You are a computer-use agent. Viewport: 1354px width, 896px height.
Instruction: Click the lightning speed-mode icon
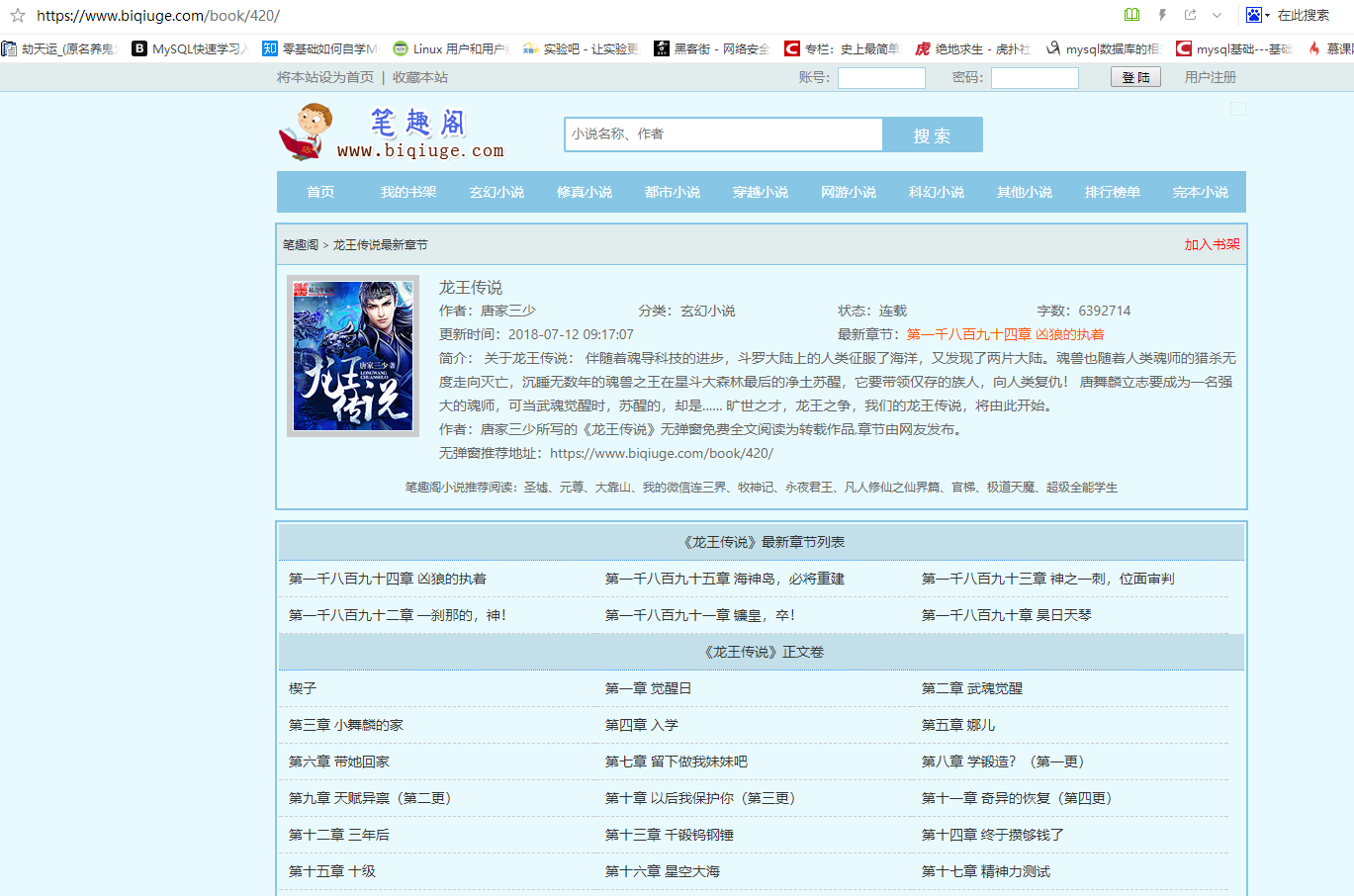[x=1162, y=15]
